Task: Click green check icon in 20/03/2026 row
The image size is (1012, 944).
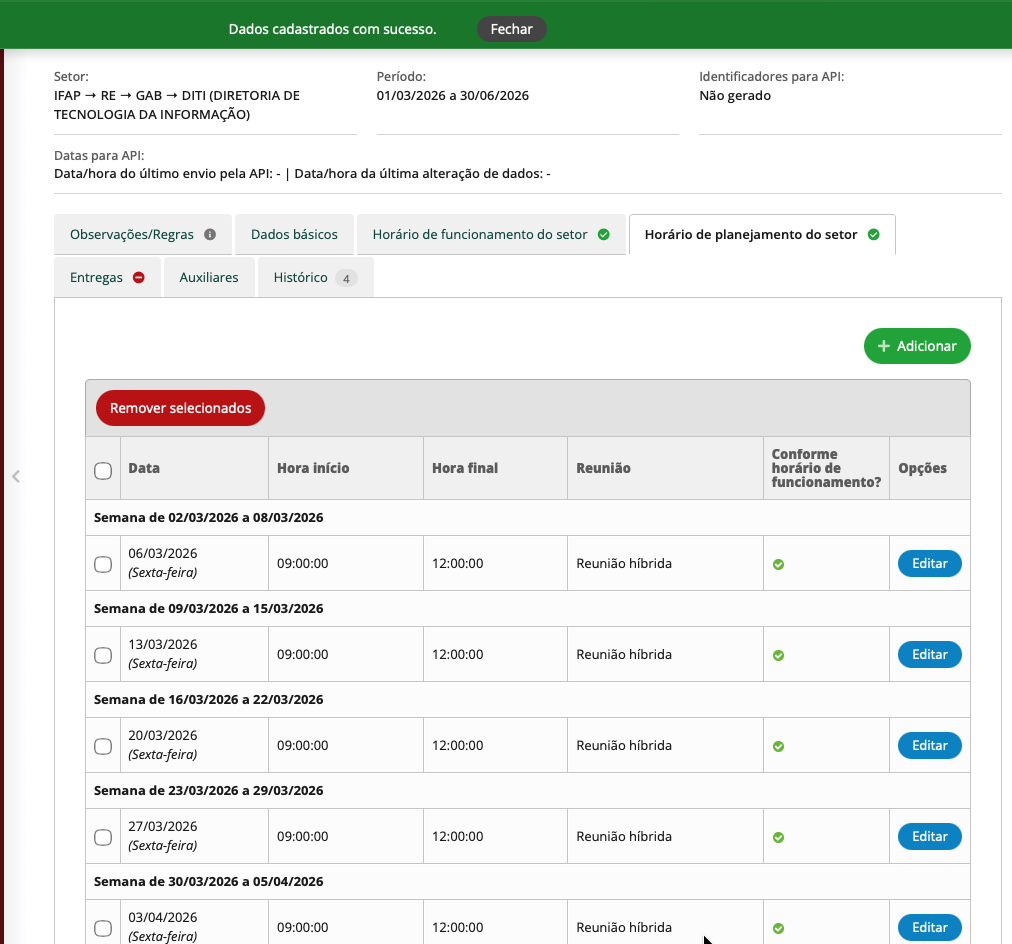Action: [x=778, y=746]
